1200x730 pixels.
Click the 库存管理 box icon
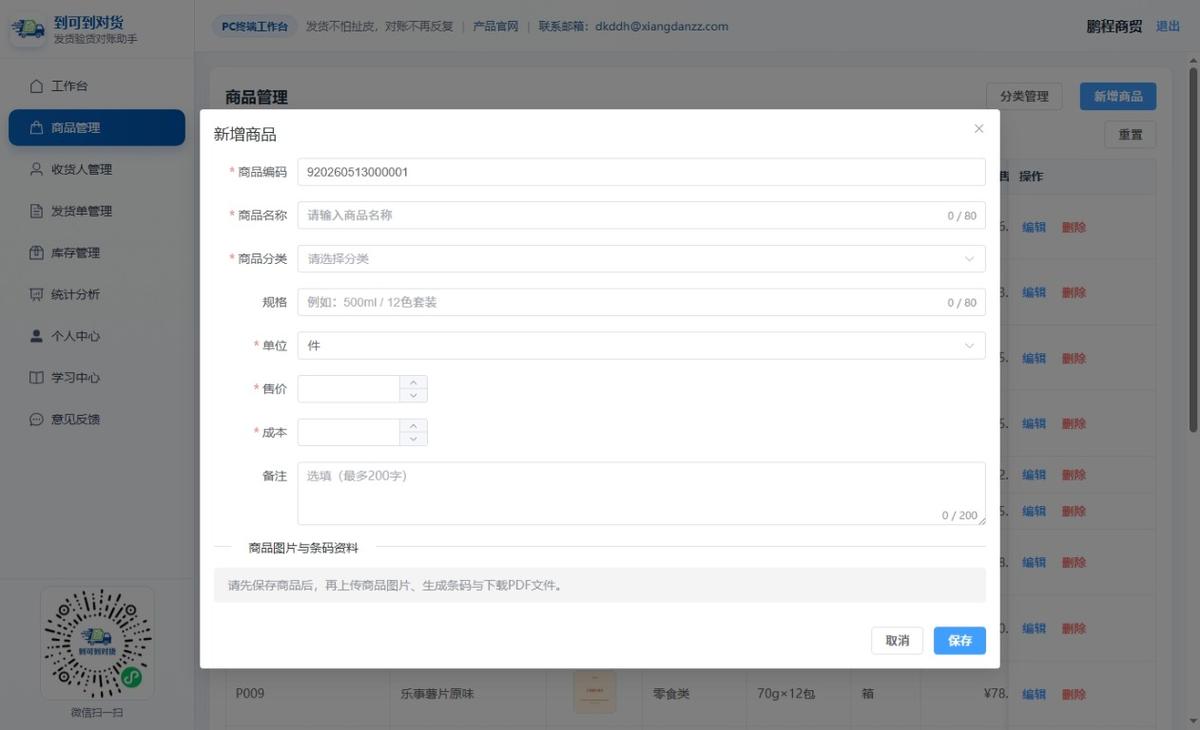point(36,253)
